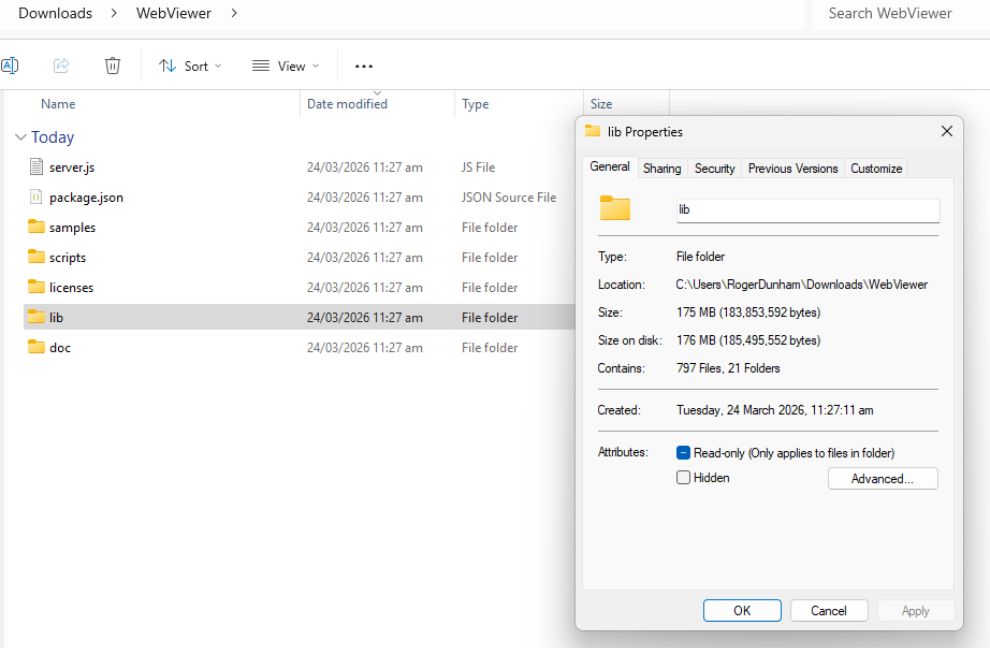This screenshot has height=648, width=990.
Task: Click WebViewer in the breadcrumb path
Action: click(174, 13)
